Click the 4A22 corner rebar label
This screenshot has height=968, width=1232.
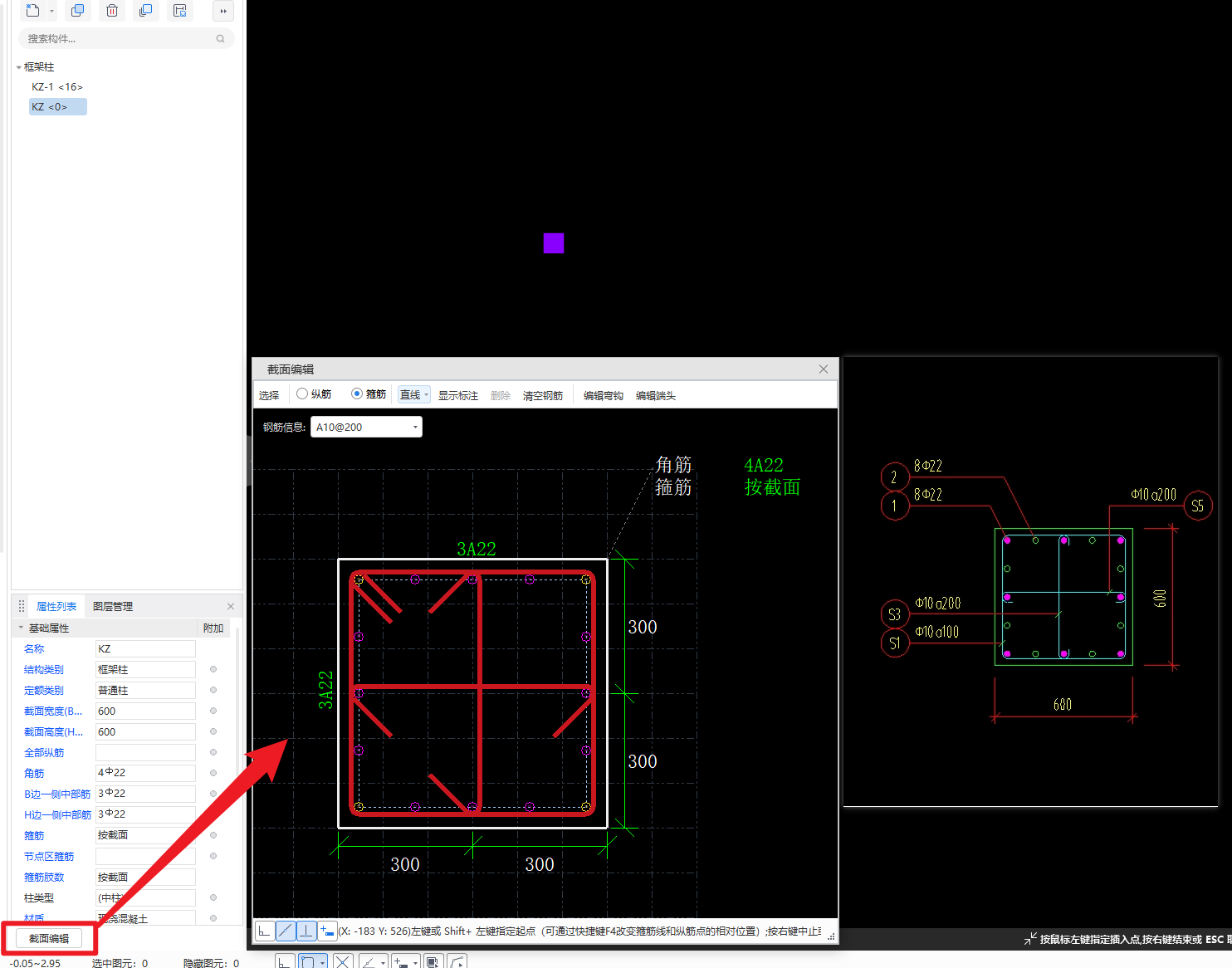coord(764,465)
